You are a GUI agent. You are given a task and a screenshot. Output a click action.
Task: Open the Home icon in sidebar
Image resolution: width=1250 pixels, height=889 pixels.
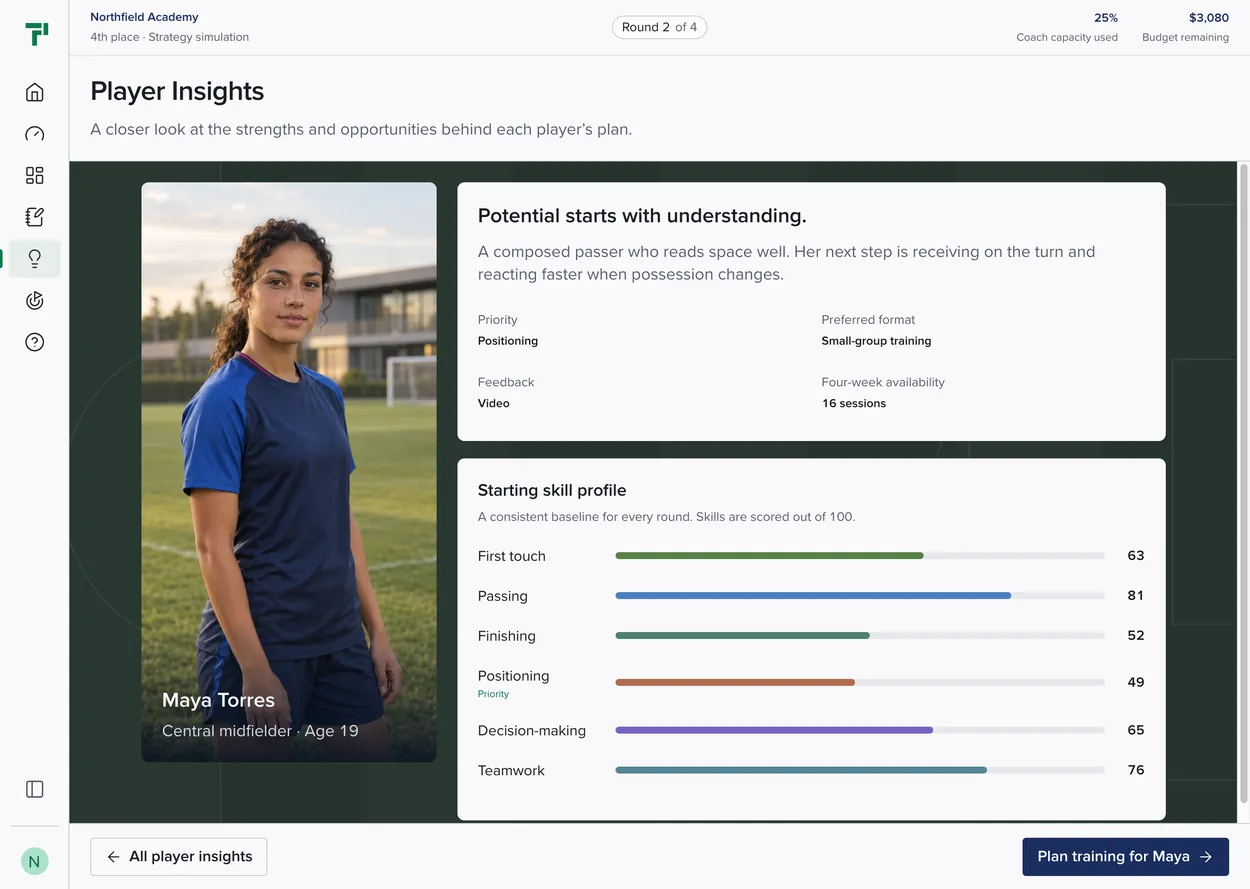click(35, 93)
